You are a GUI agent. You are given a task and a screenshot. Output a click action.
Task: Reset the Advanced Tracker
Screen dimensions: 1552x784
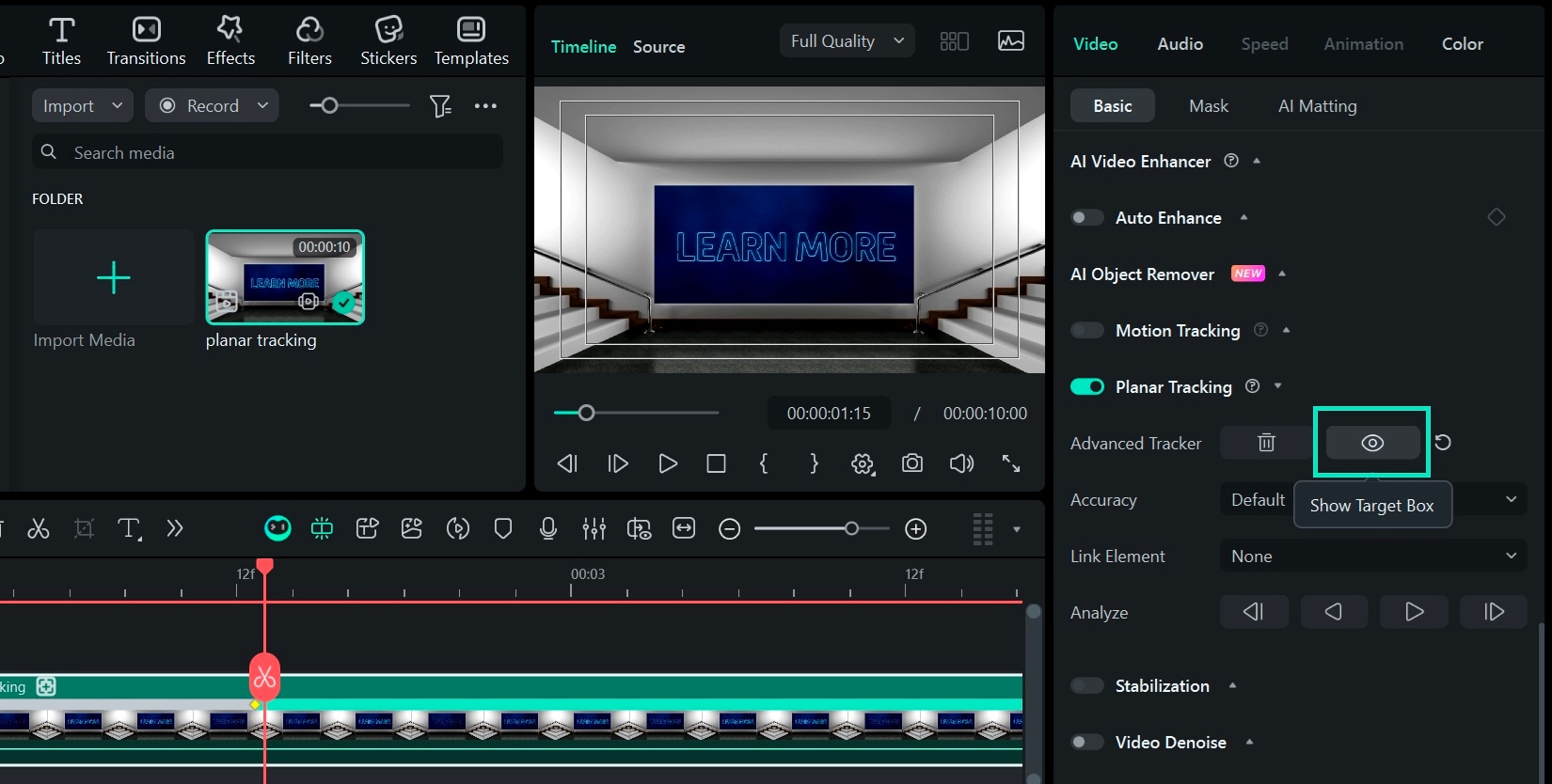[1443, 442]
